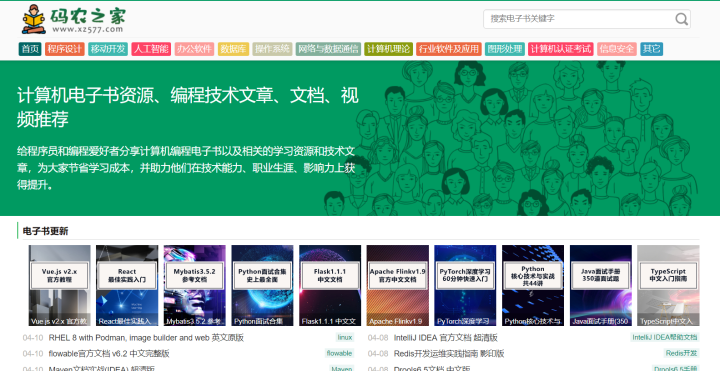Screen dimensions: 720x371
Task: Open the 人工智能 category
Action: [x=151, y=49]
